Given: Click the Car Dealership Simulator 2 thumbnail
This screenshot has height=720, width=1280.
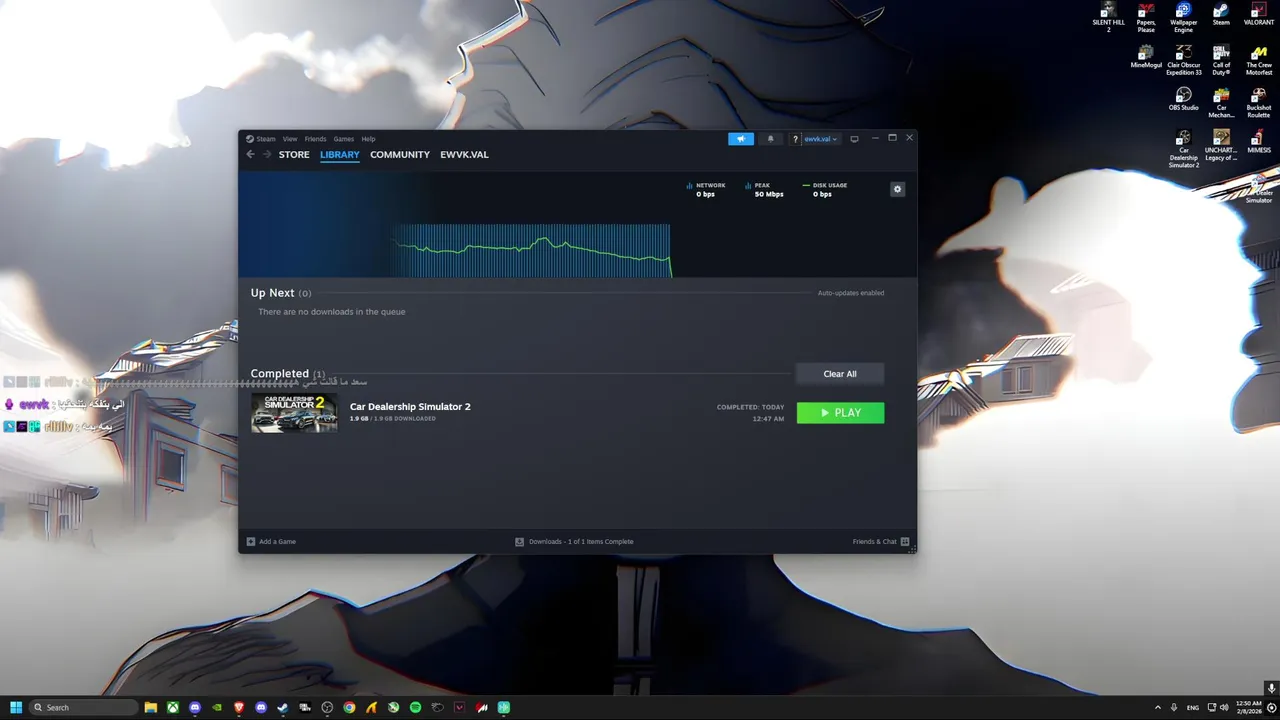Looking at the screenshot, I should click(x=294, y=413).
